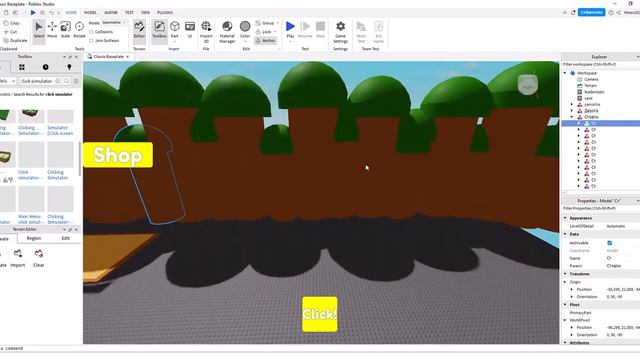Switch to Terrain Editor Region tab
This screenshot has width=640, height=360.
pos(34,238)
